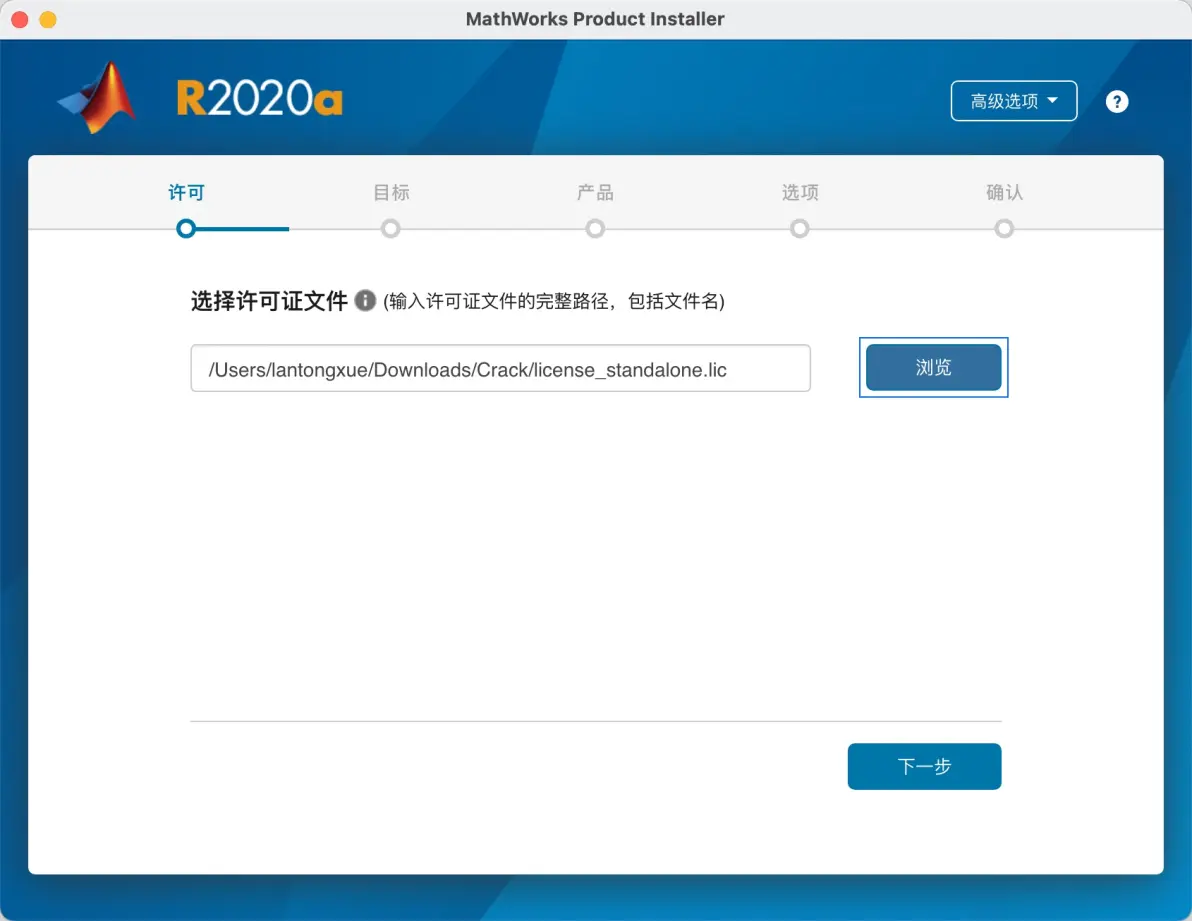Image resolution: width=1192 pixels, height=921 pixels.
Task: Click the R2020a version logo
Action: [259, 99]
